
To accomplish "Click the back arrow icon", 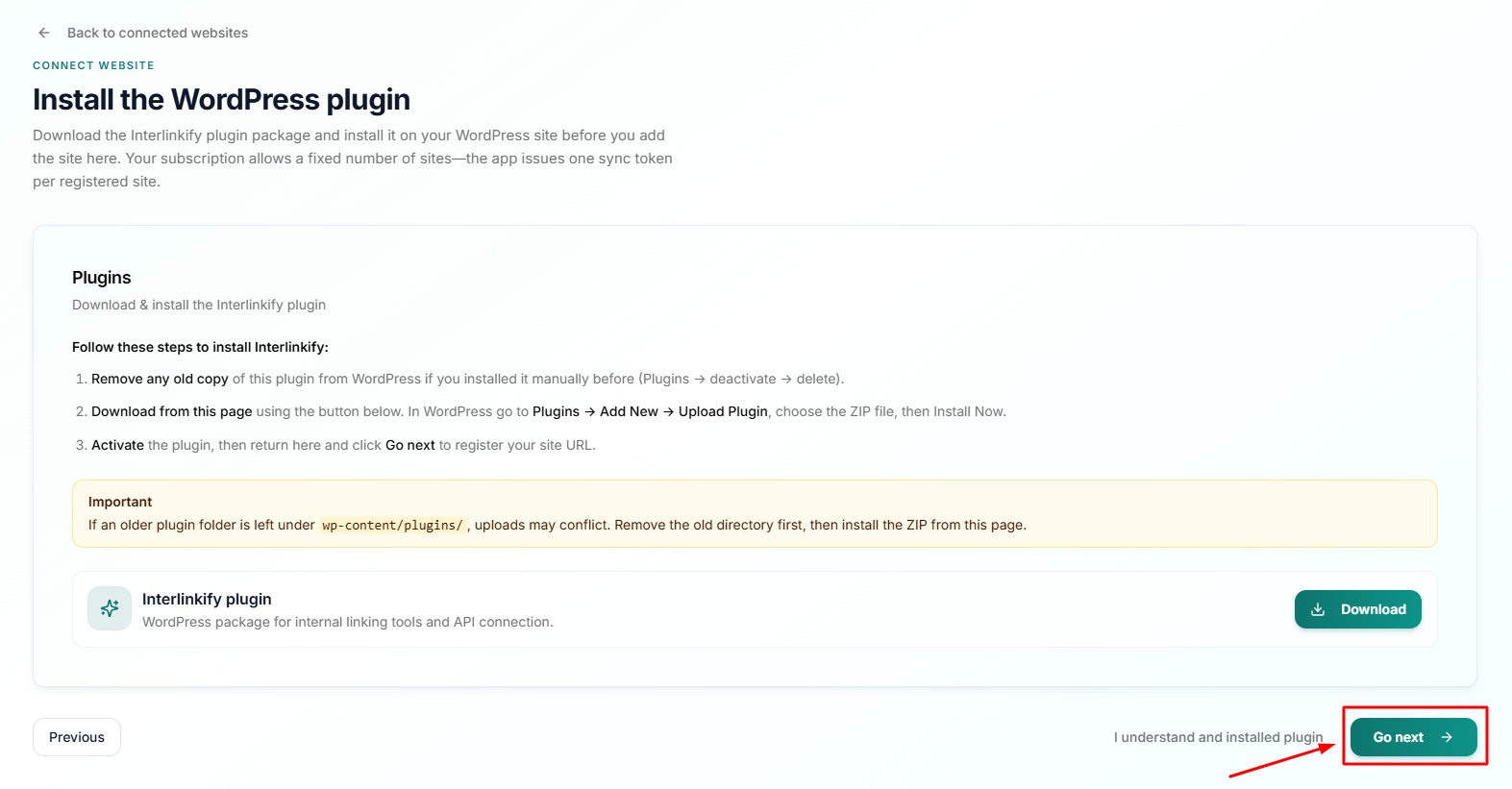I will tap(44, 33).
